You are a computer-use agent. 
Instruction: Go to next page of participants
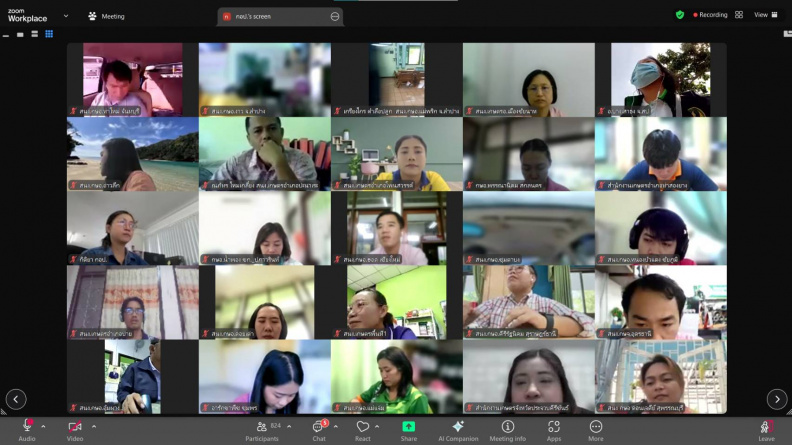click(x=777, y=399)
